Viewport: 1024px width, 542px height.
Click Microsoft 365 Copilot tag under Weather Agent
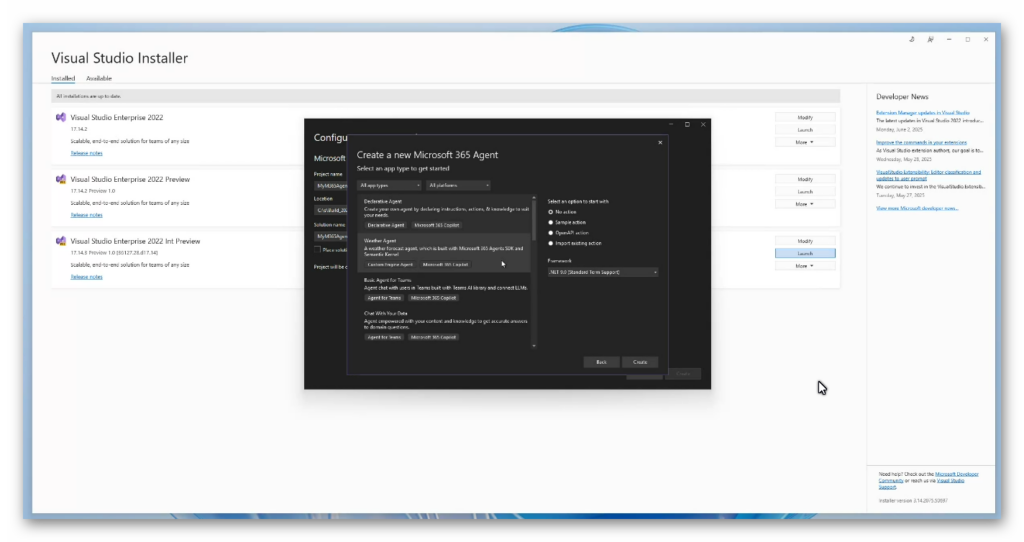(x=445, y=264)
